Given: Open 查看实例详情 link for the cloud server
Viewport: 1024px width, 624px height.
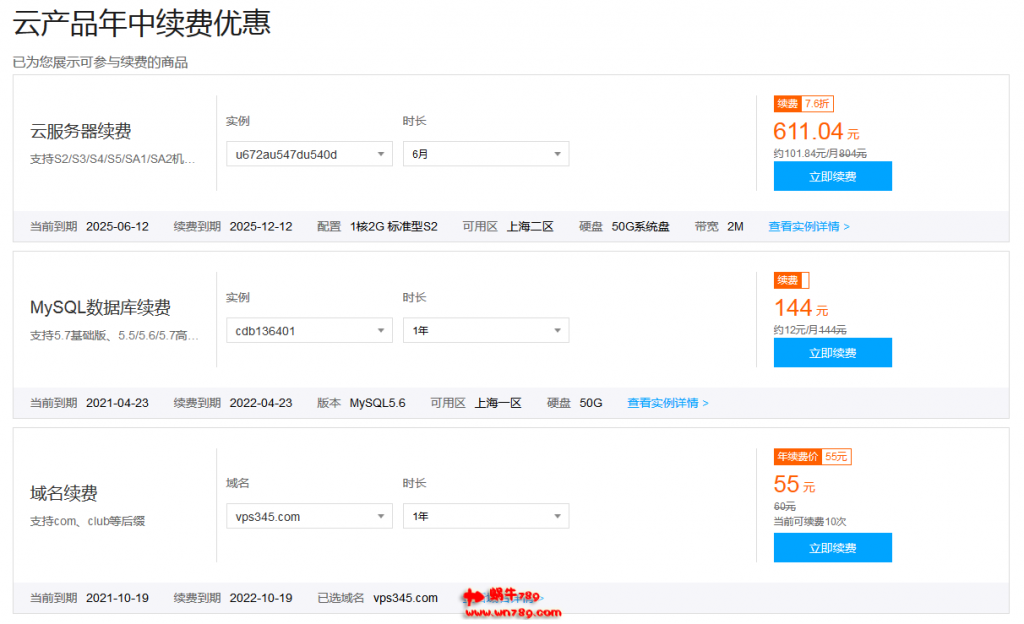Looking at the screenshot, I should (x=808, y=227).
